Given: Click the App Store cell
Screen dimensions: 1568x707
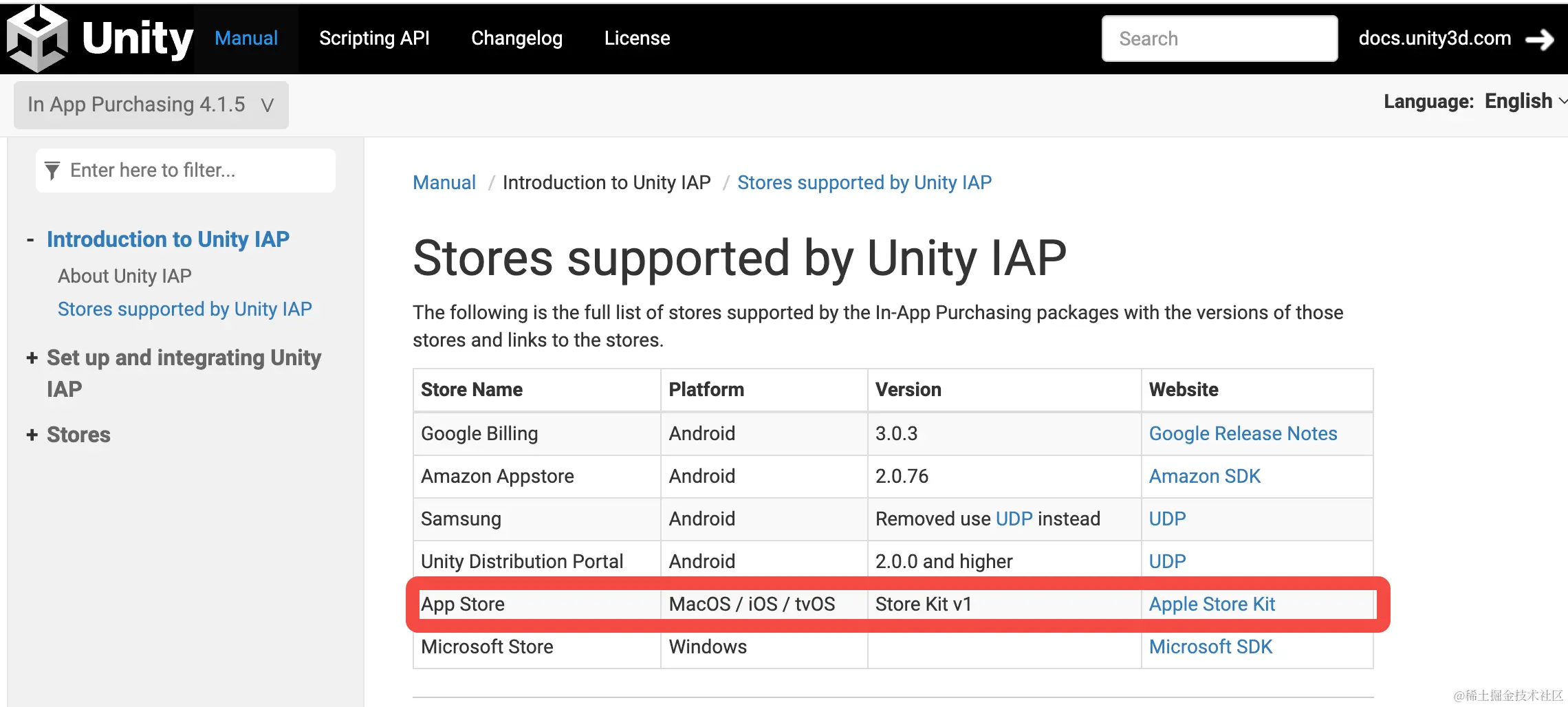Looking at the screenshot, I should (x=537, y=604).
